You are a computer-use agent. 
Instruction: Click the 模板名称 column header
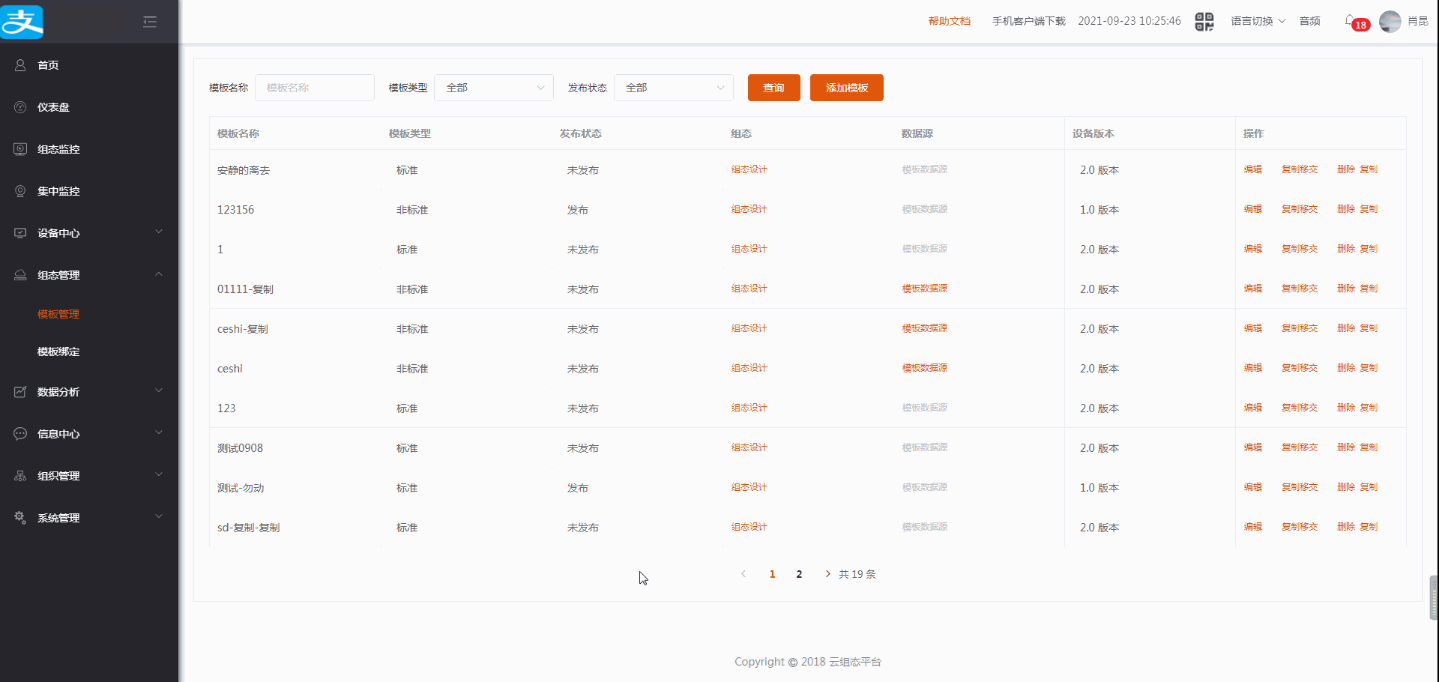click(x=238, y=134)
